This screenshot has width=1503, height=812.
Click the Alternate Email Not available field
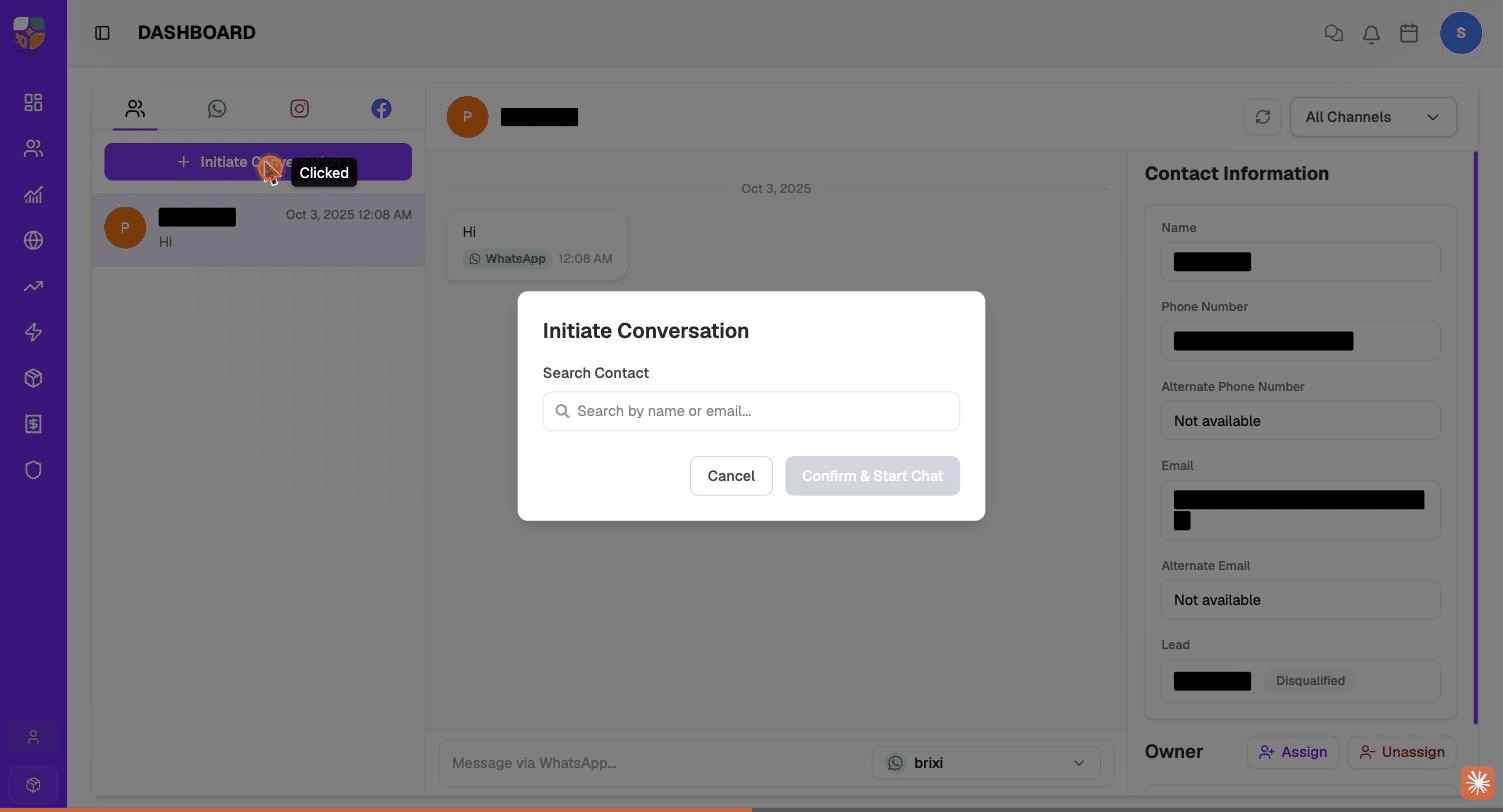pyautogui.click(x=1300, y=600)
